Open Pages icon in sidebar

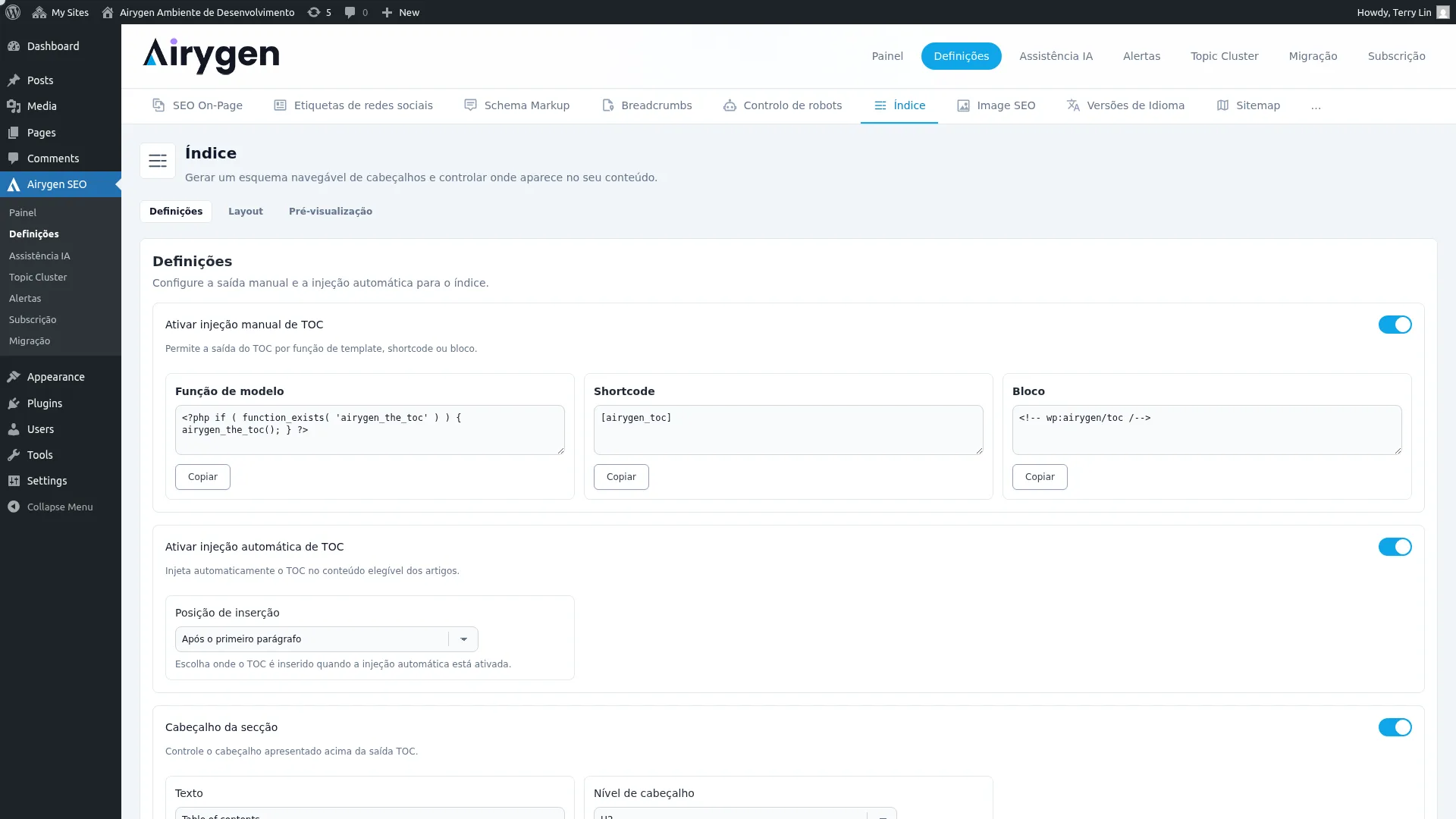tap(14, 133)
